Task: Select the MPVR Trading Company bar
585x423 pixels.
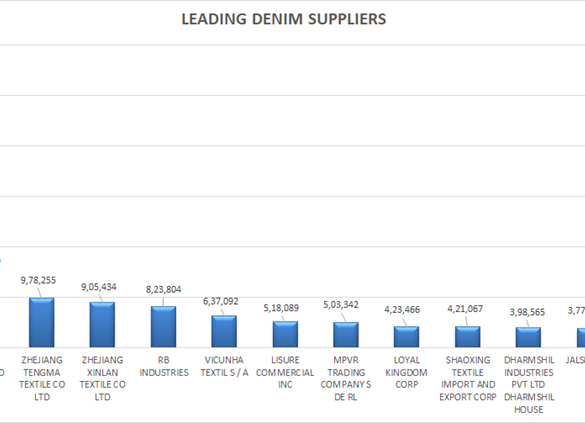Action: (x=346, y=335)
